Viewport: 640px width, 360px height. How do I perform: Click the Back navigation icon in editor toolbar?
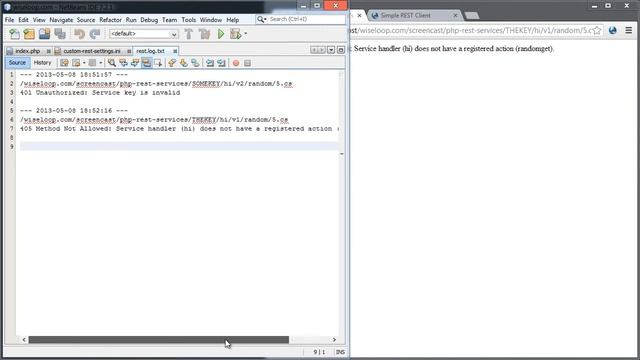tap(76, 63)
